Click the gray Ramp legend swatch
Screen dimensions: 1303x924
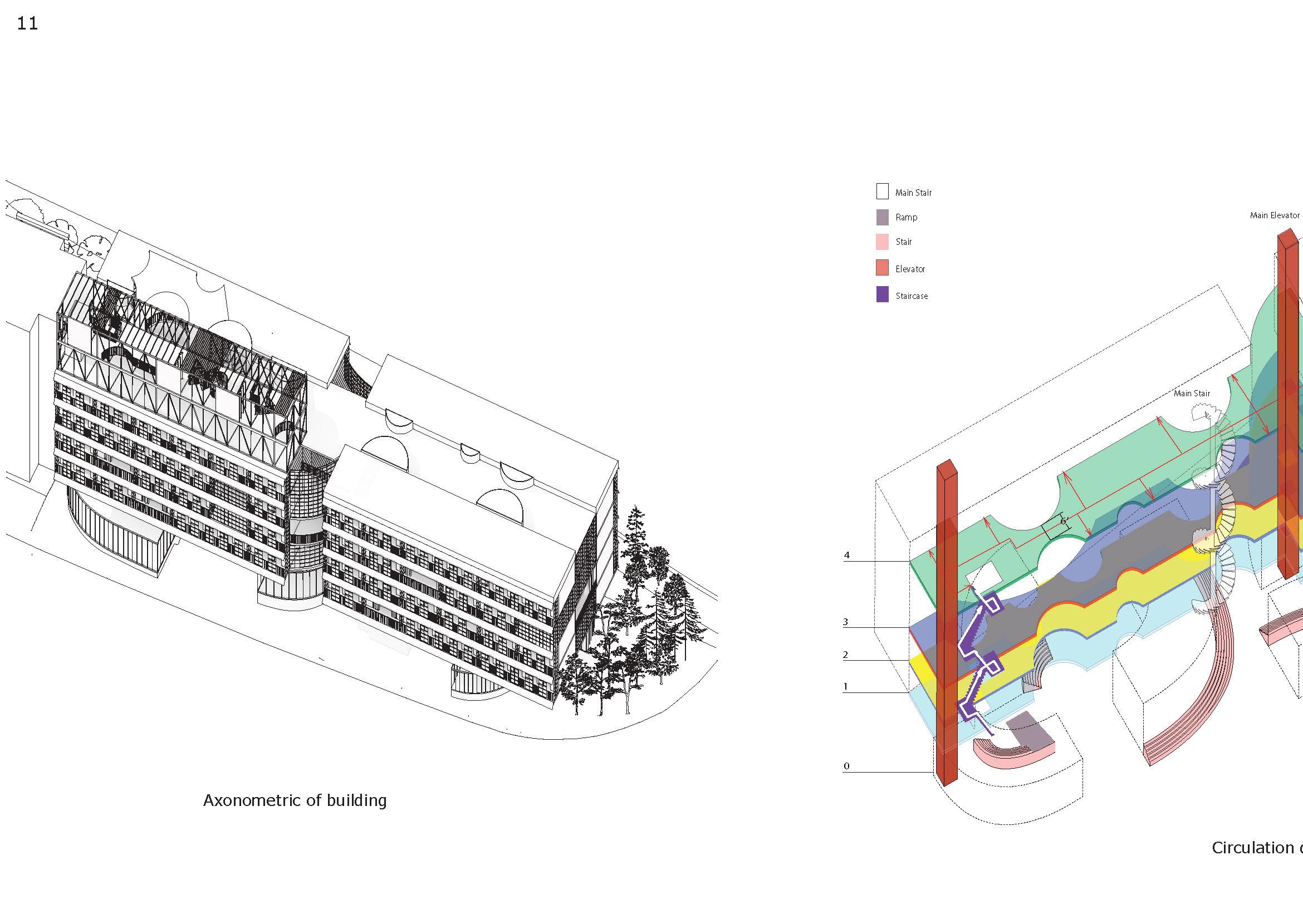883,217
